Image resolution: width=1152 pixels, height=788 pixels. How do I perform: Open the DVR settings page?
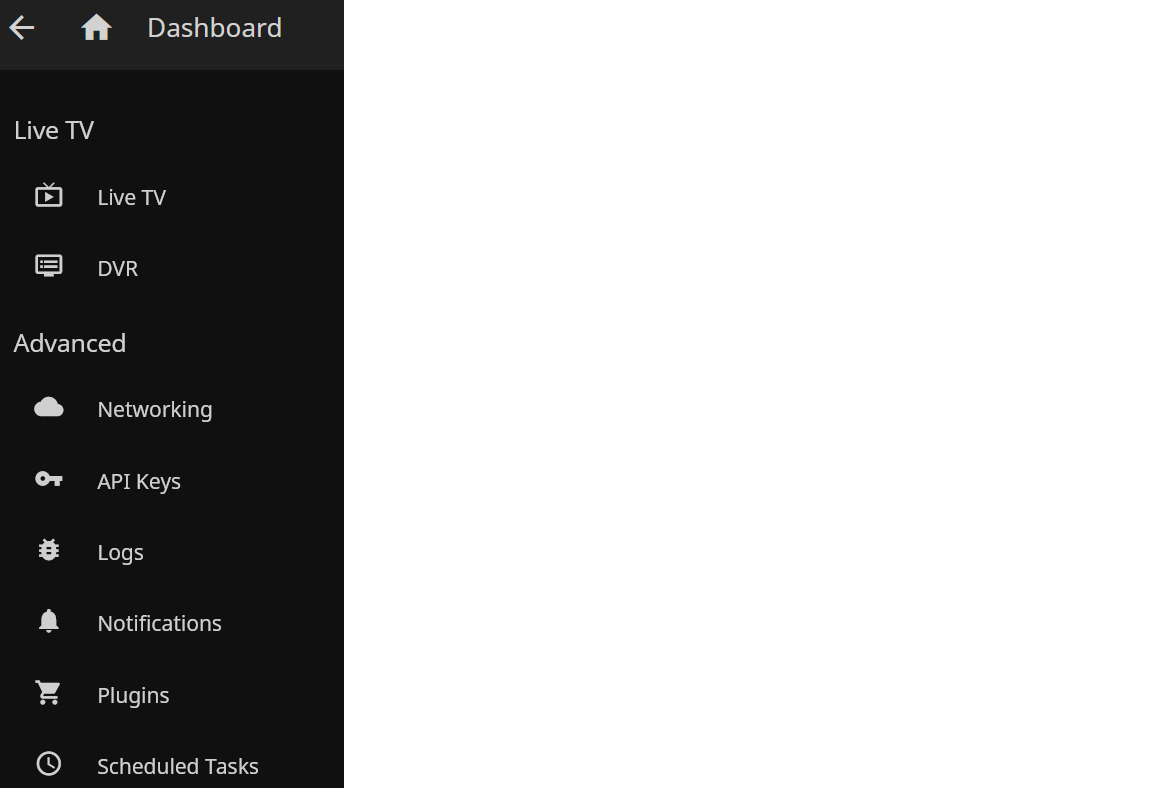[117, 269]
